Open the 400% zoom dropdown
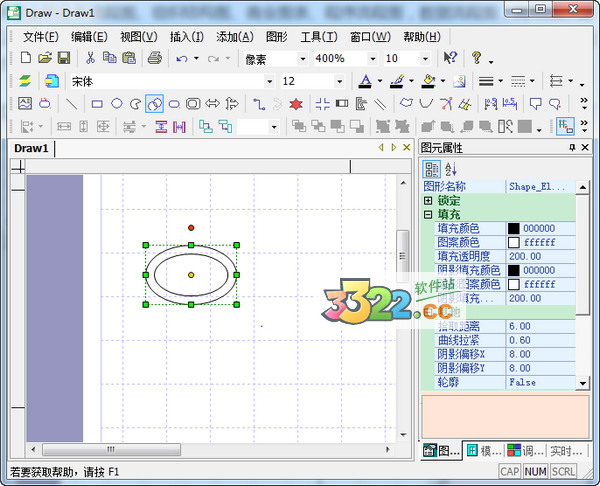600x486 pixels. (x=373, y=59)
